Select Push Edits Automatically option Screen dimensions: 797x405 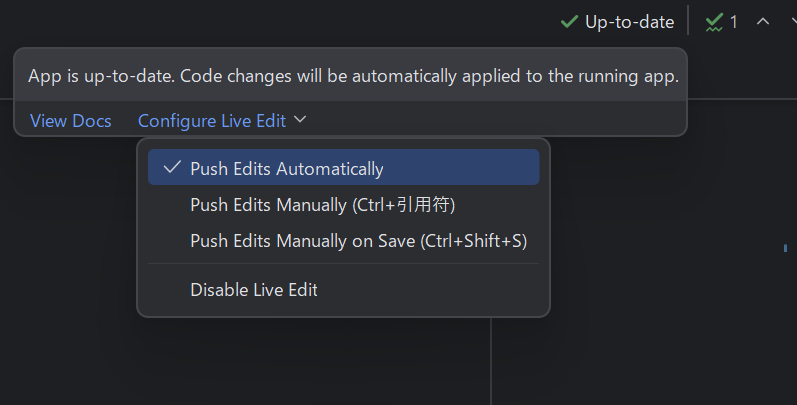344,167
